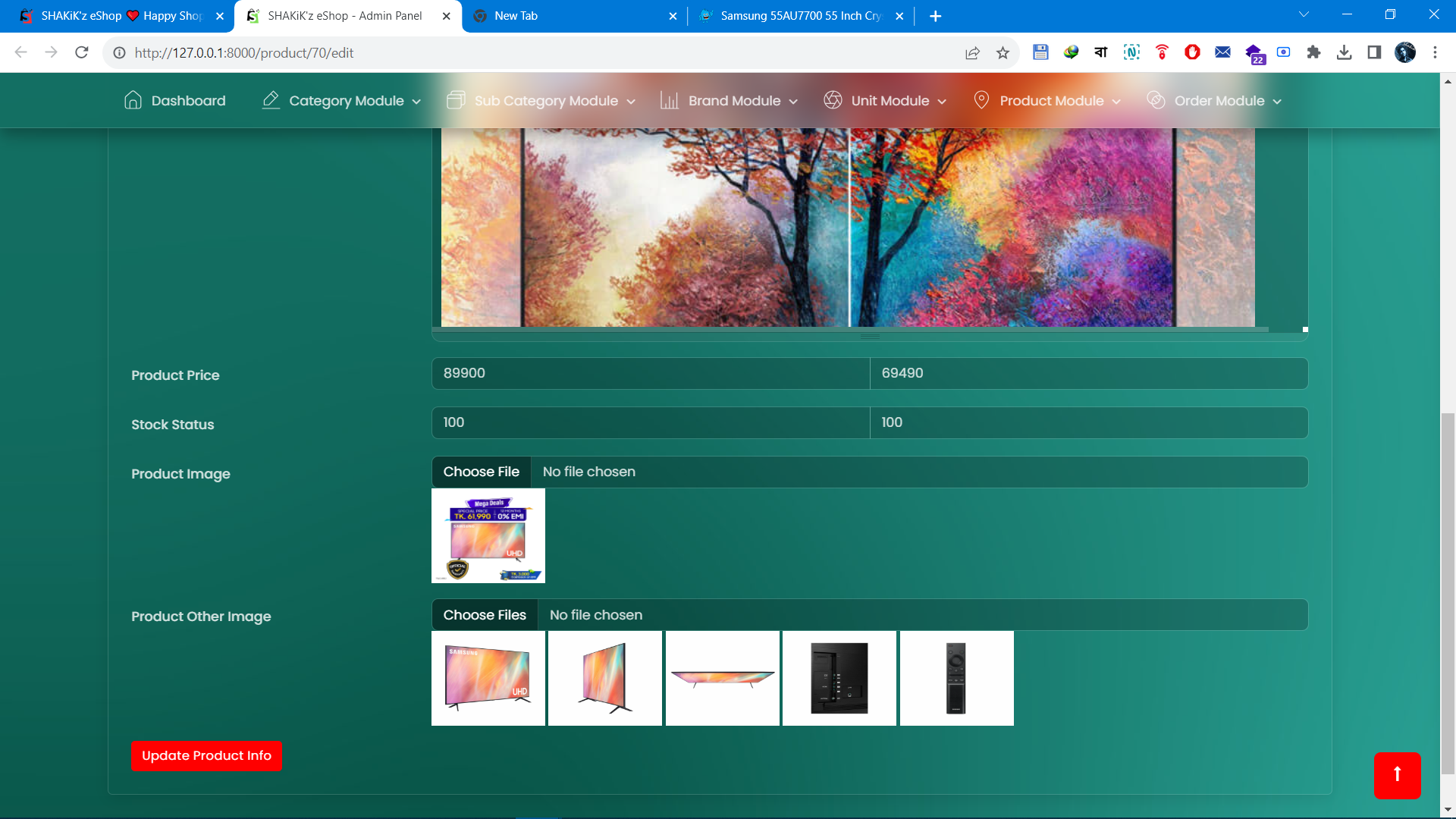Click the colorful tree painting in editor
Screen dimensions: 1456x819
point(848,227)
